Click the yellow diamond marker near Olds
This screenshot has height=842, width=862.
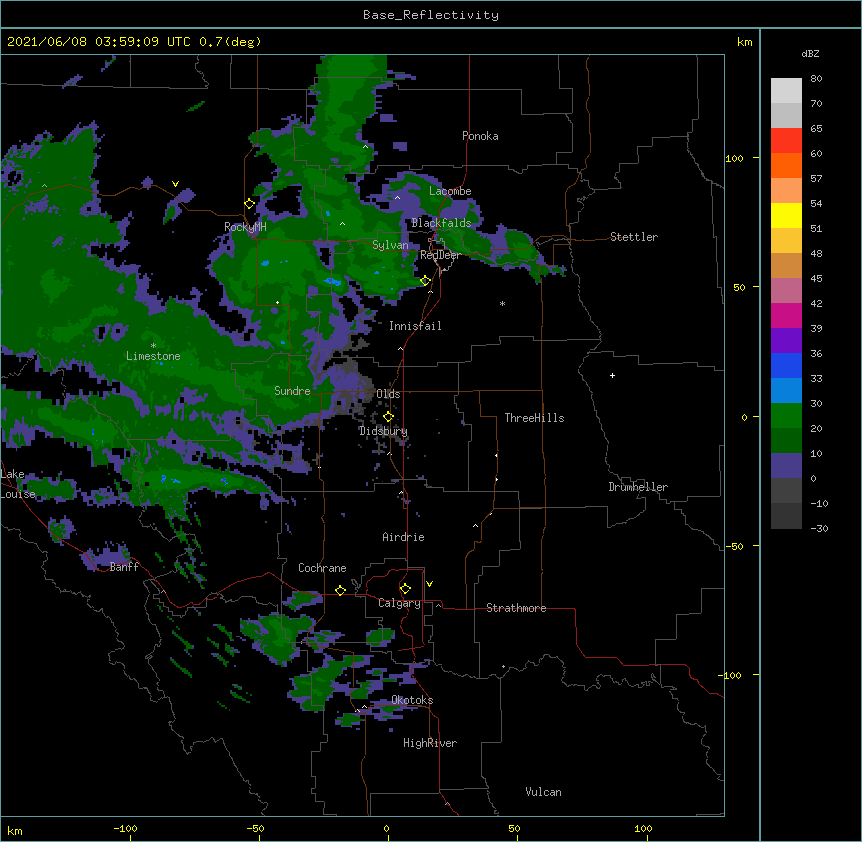(388, 416)
